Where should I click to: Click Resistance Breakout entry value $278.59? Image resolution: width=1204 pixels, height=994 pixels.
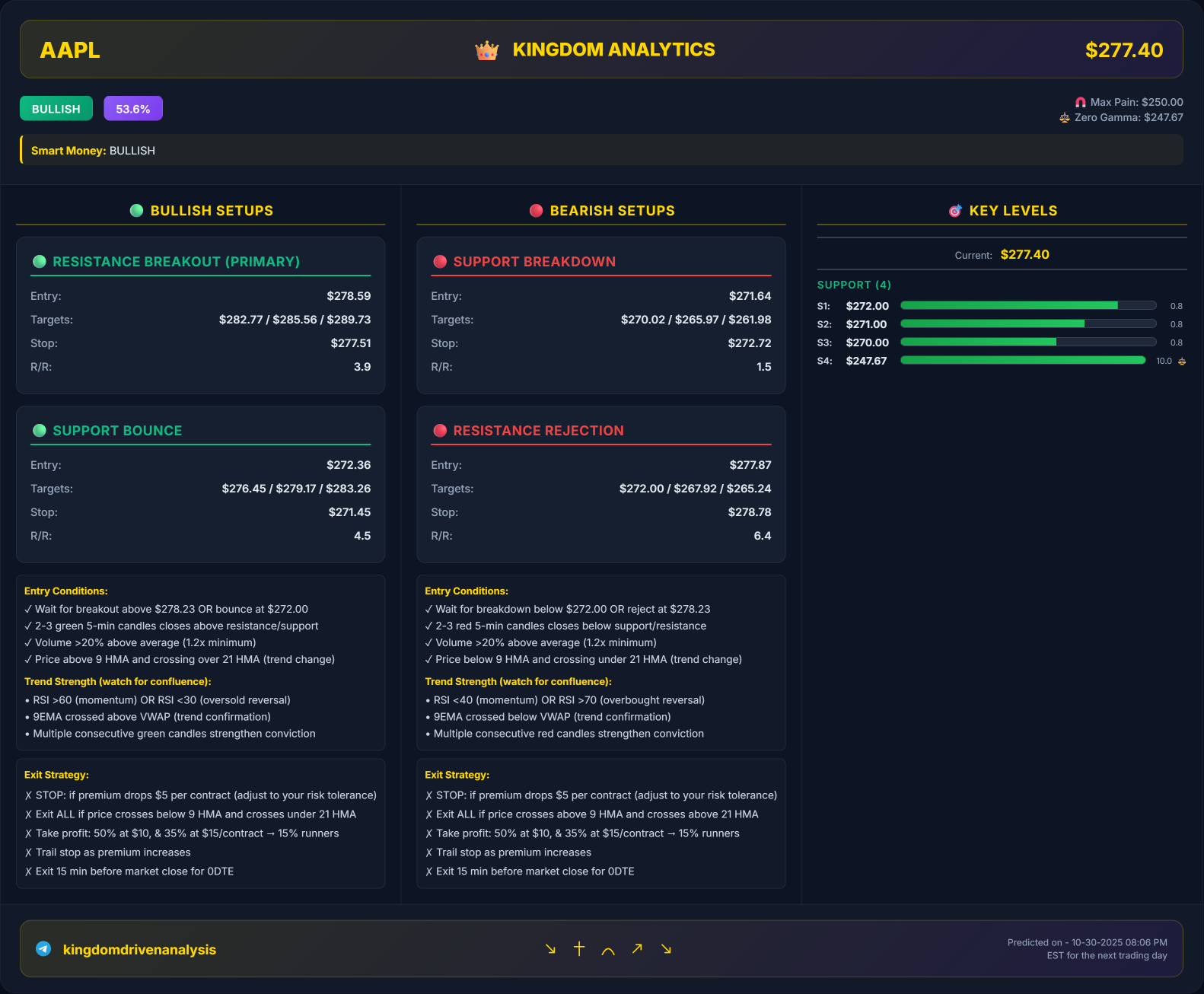pyautogui.click(x=349, y=296)
